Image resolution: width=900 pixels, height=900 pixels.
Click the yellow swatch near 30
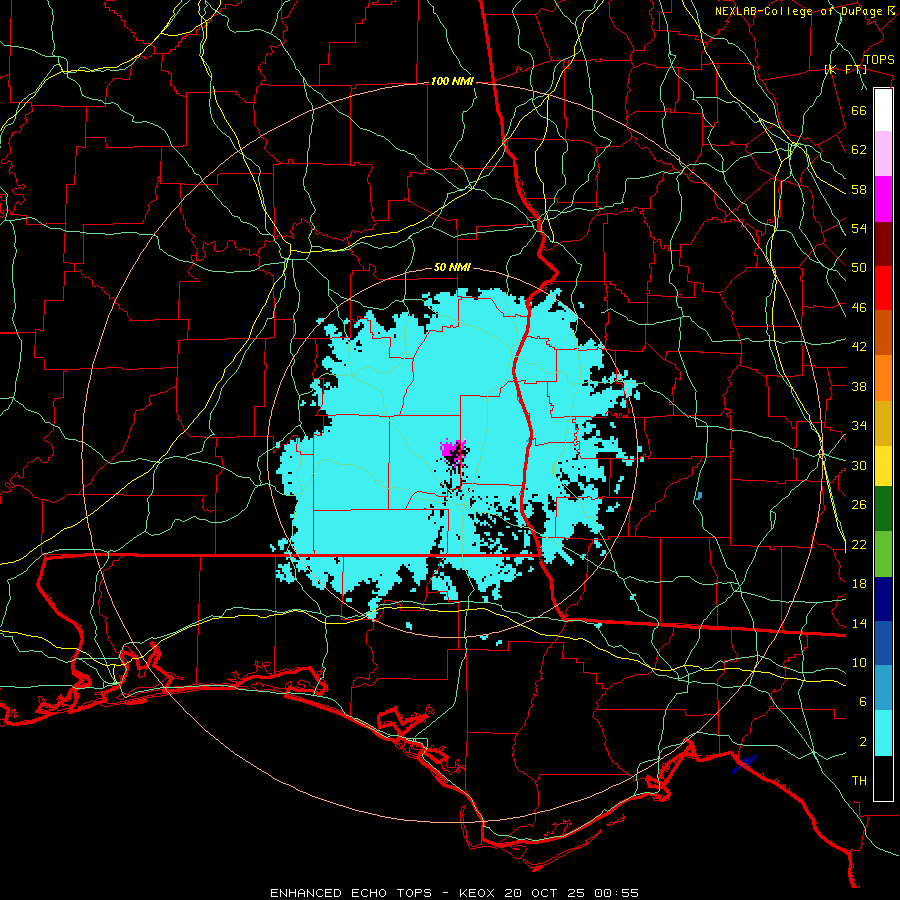[883, 466]
